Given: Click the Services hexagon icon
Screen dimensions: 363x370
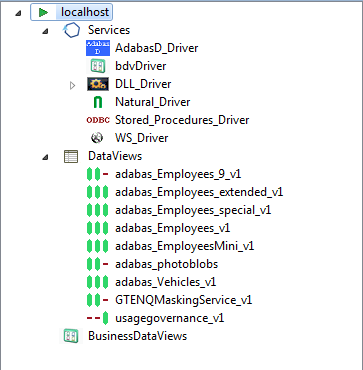Looking at the screenshot, I should point(72,30).
